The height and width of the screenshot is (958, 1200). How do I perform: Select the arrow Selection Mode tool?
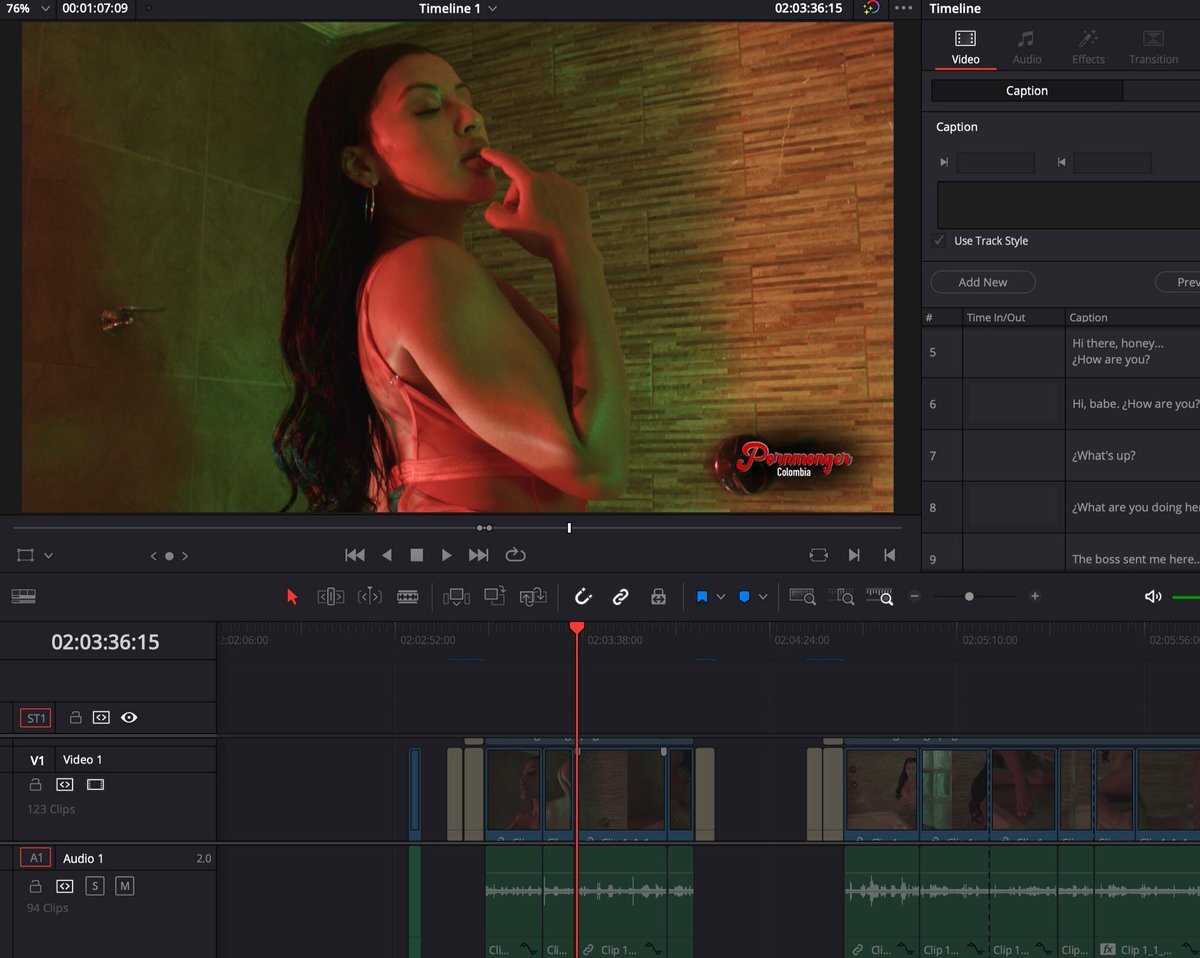pyautogui.click(x=292, y=596)
